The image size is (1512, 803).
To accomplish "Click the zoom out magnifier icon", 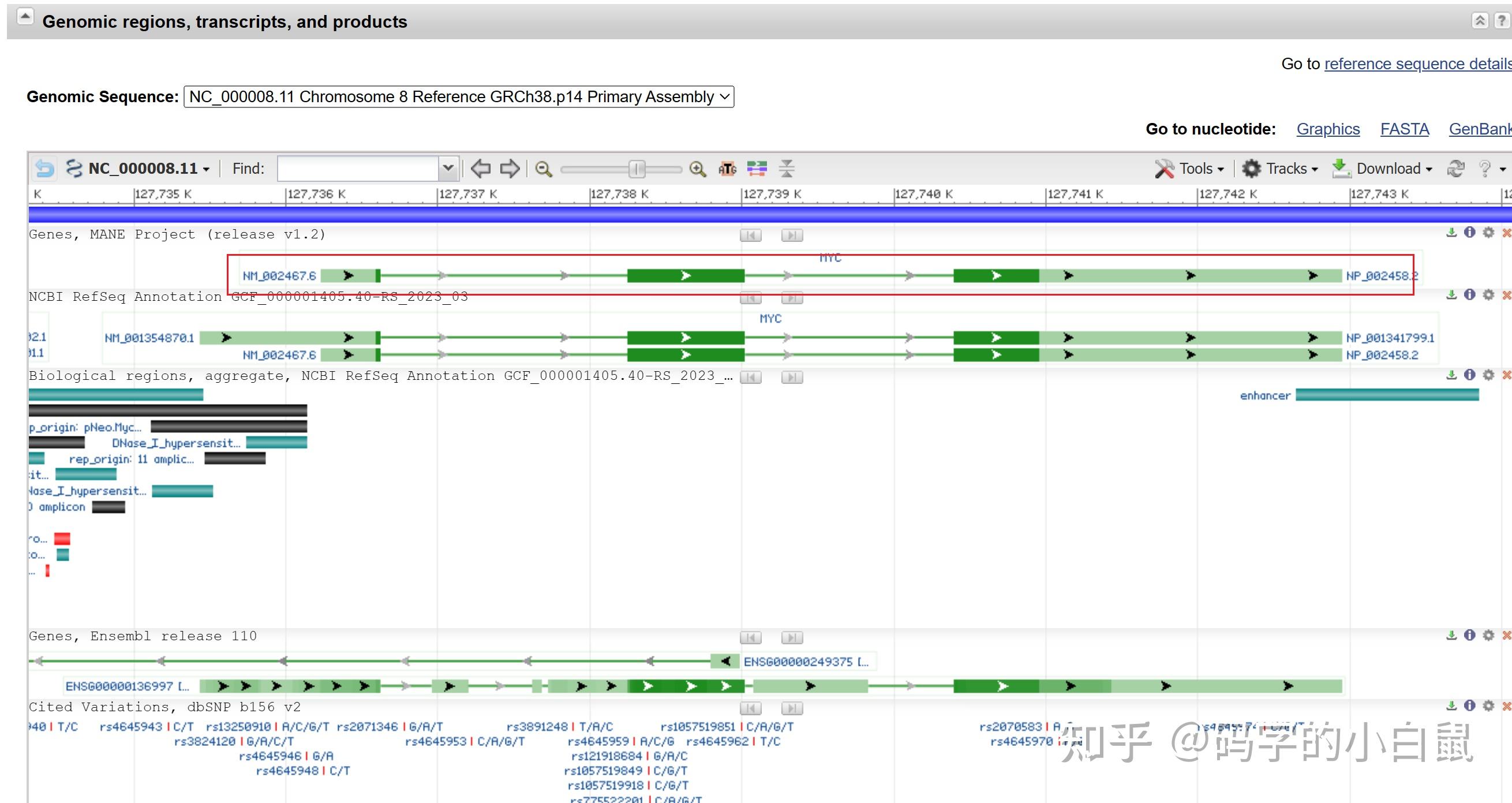I will (544, 169).
